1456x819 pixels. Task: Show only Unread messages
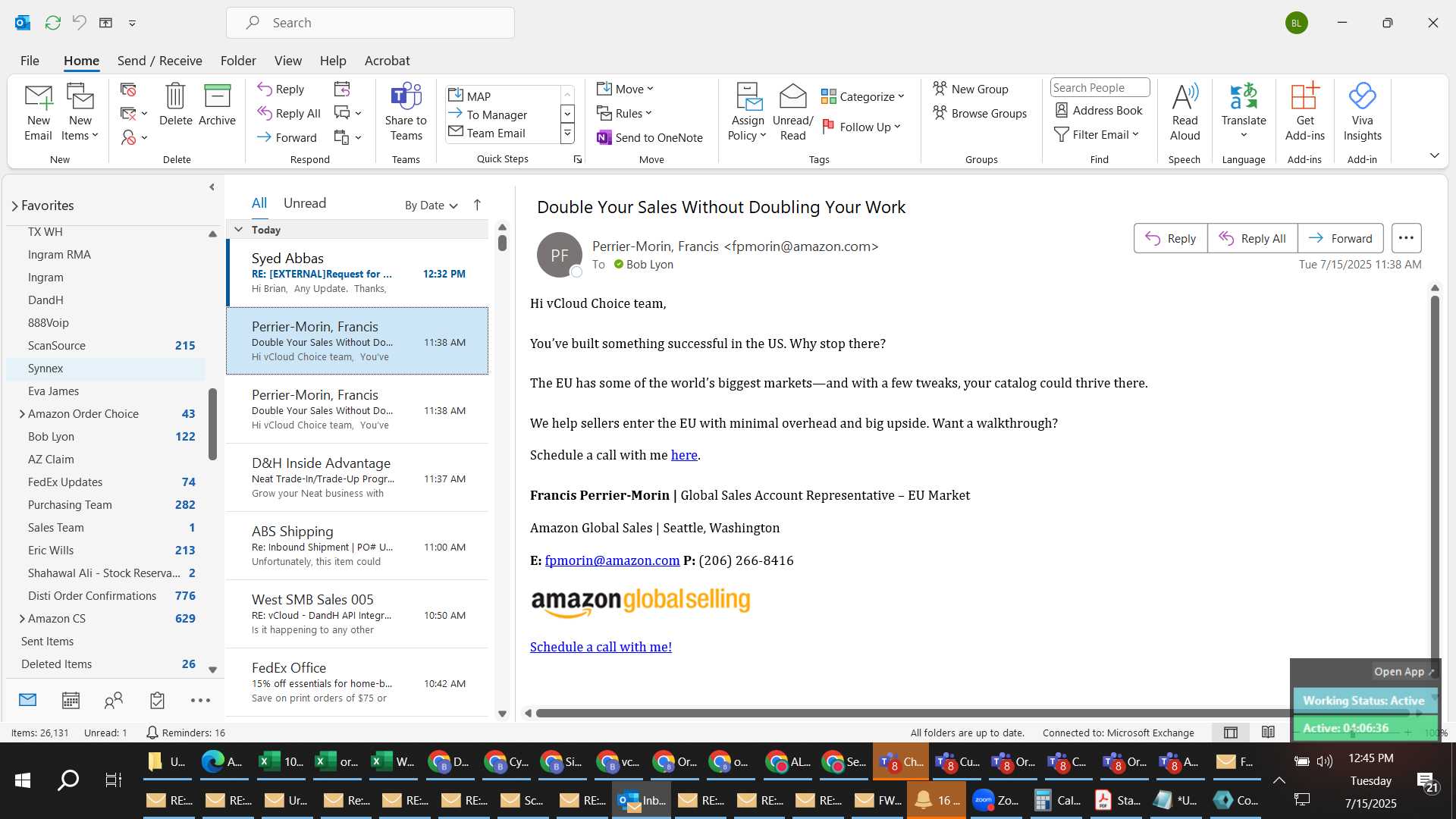(305, 203)
